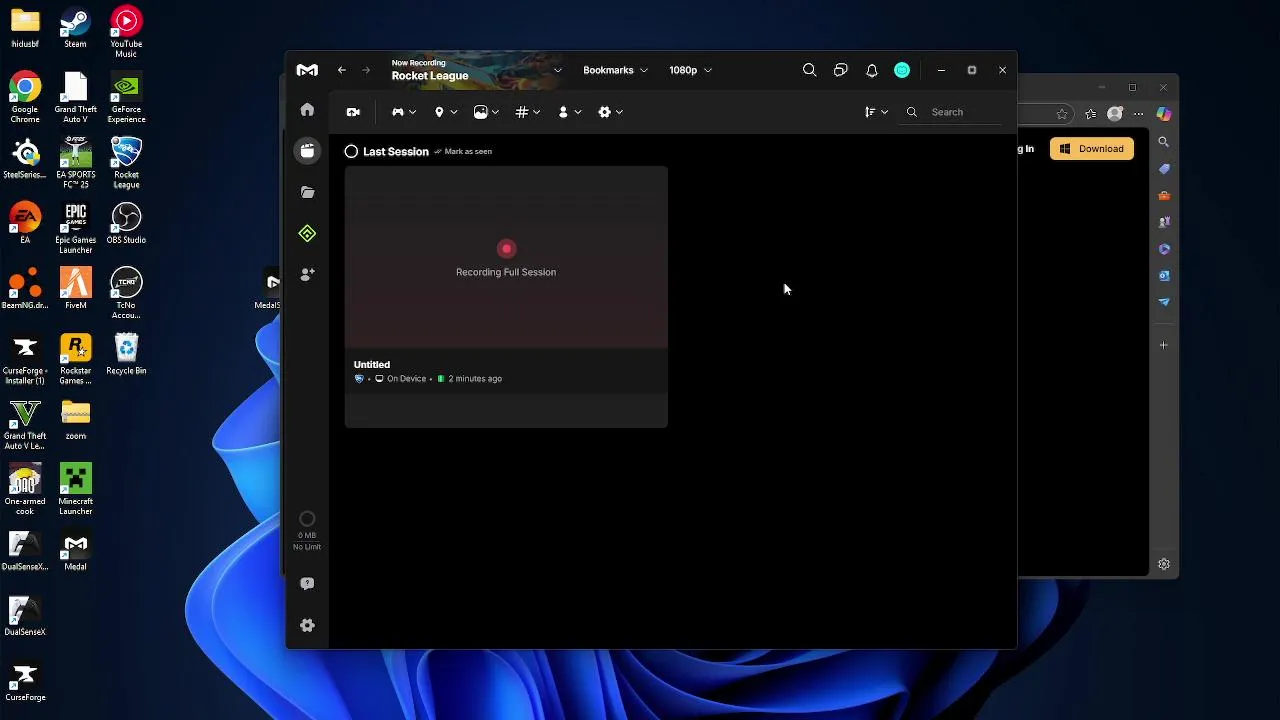Open the 1080p quality dropdown

point(690,70)
